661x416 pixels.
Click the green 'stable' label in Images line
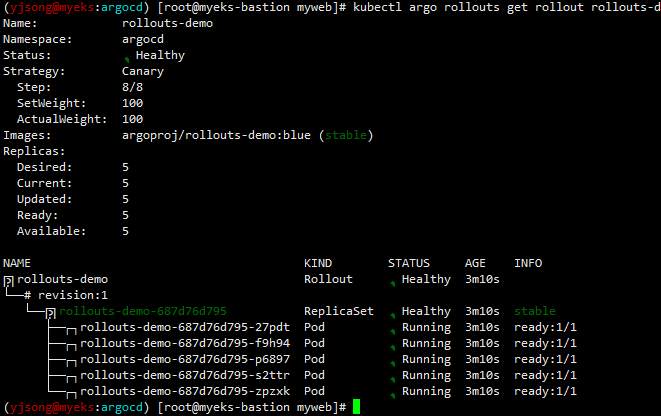click(x=346, y=135)
